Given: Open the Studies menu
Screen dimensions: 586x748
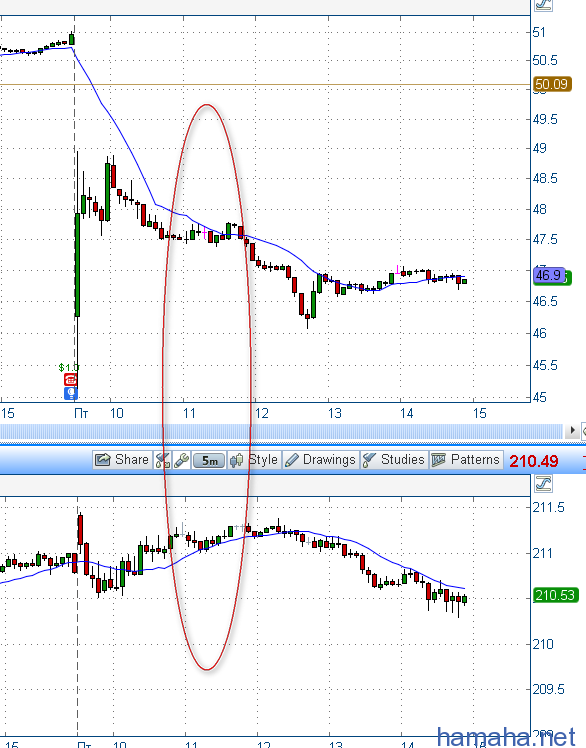Looking at the screenshot, I should (x=394, y=460).
